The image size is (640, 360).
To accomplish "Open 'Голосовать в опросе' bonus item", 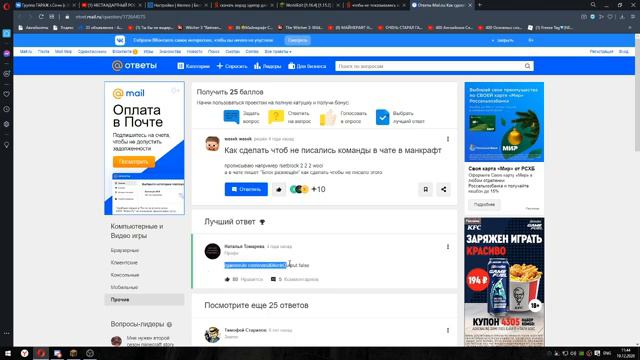I will [343, 117].
